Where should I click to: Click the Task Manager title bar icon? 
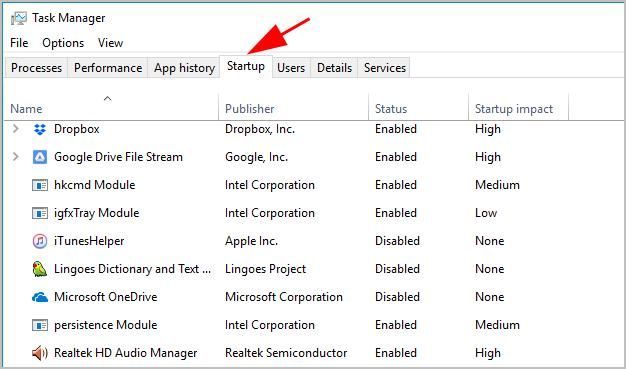tap(19, 18)
